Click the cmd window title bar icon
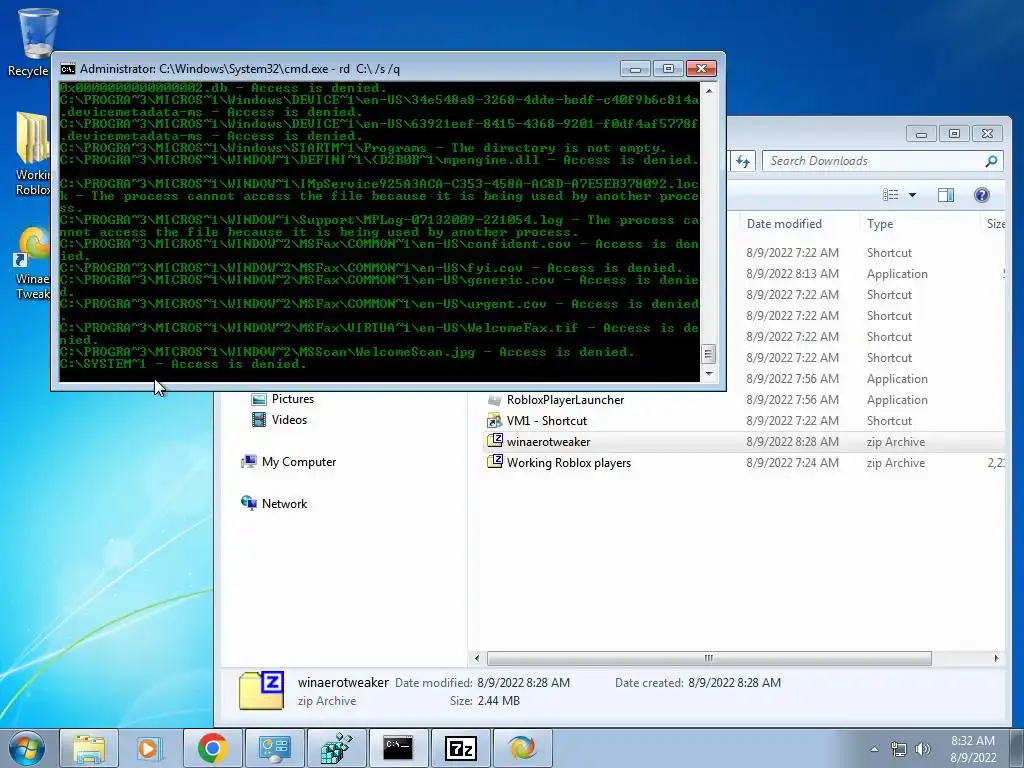The height and width of the screenshot is (768, 1024). tap(67, 69)
